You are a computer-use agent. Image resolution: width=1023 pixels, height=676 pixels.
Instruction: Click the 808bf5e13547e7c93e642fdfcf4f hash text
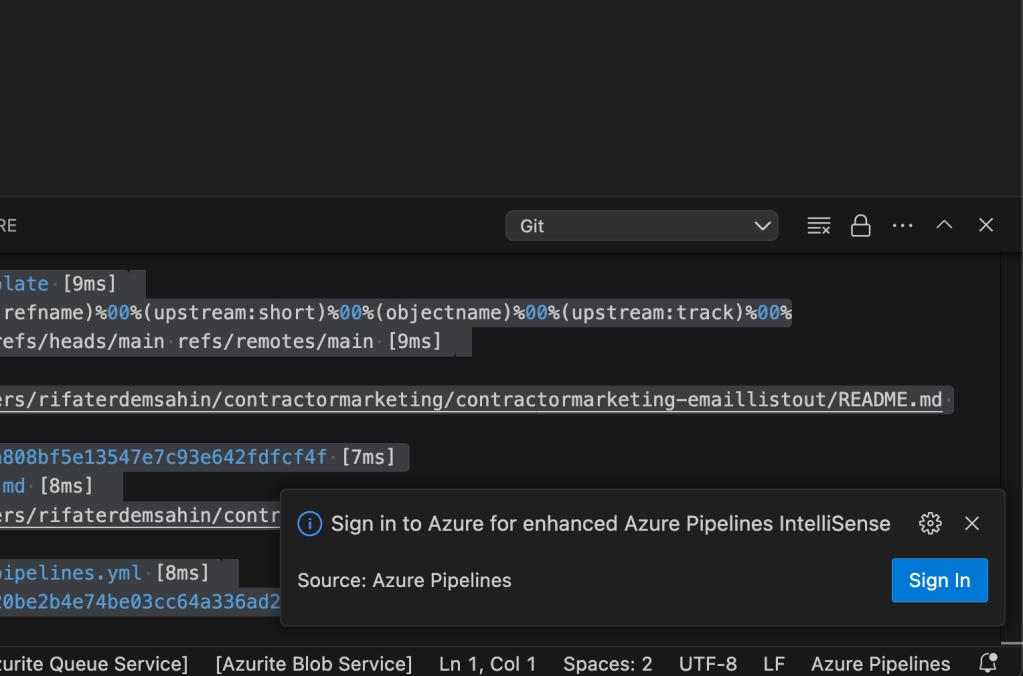(163, 457)
